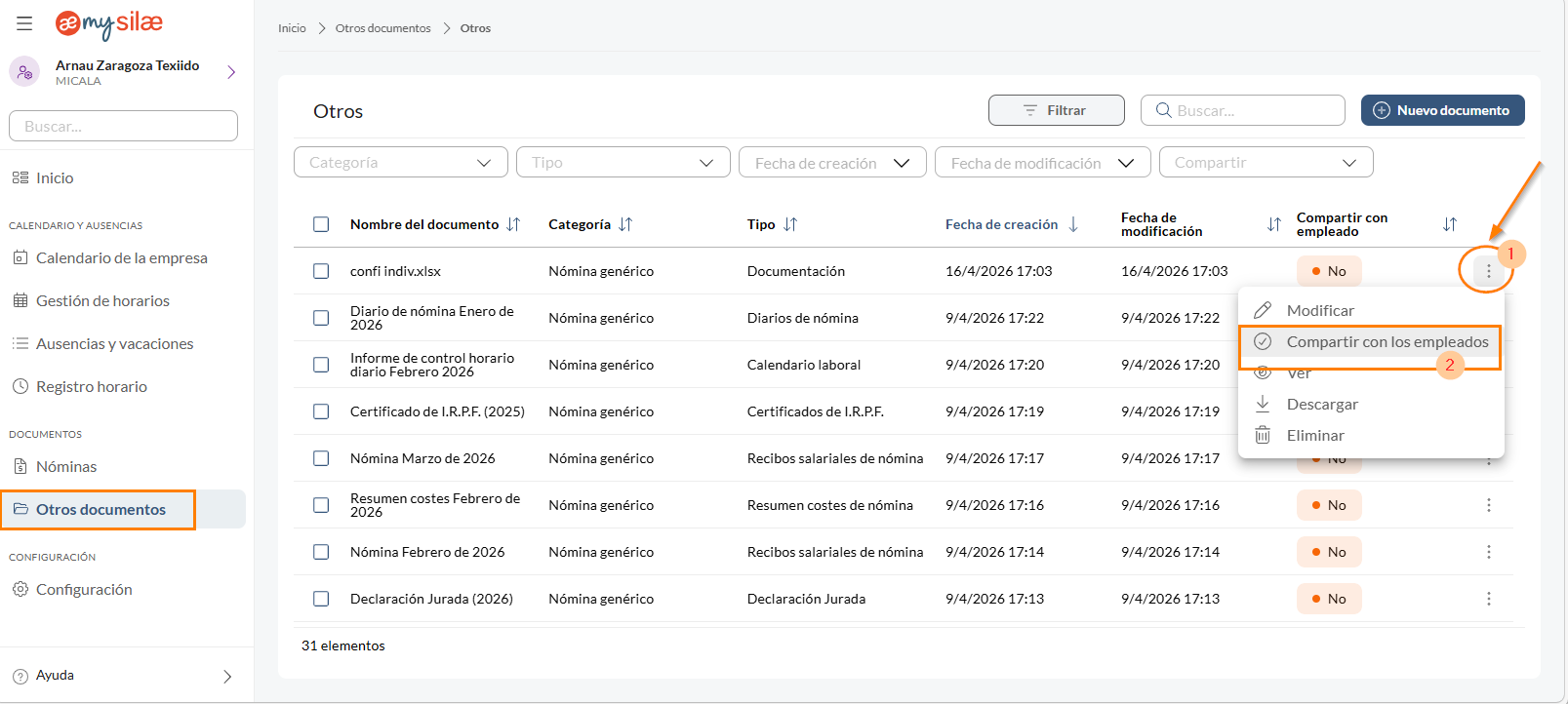
Task: Click the three-dot menu for Declaración Jurada row
Action: pos(1488,599)
